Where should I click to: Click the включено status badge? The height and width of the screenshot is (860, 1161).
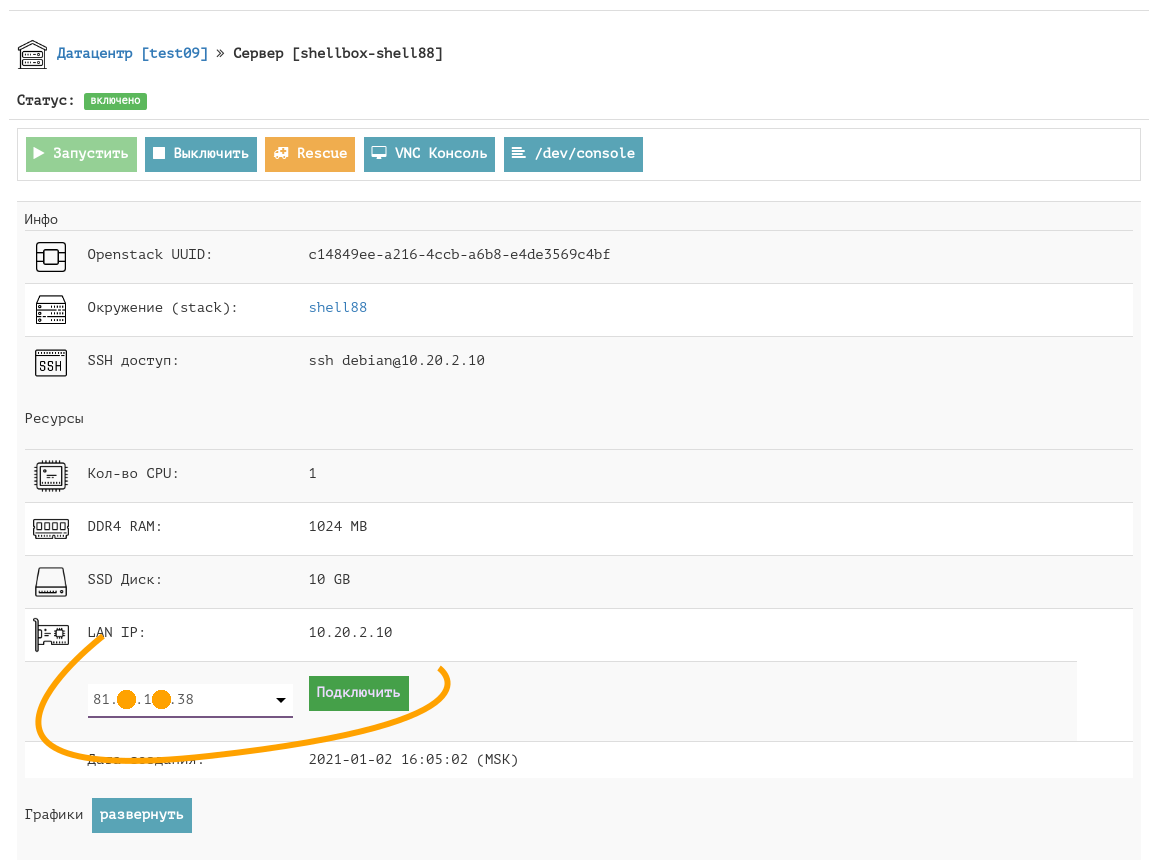click(116, 101)
